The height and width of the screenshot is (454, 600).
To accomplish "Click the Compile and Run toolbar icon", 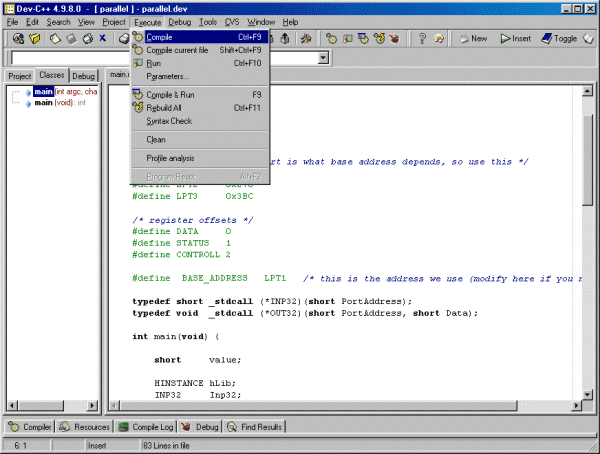I will pyautogui.click(x=363, y=38).
